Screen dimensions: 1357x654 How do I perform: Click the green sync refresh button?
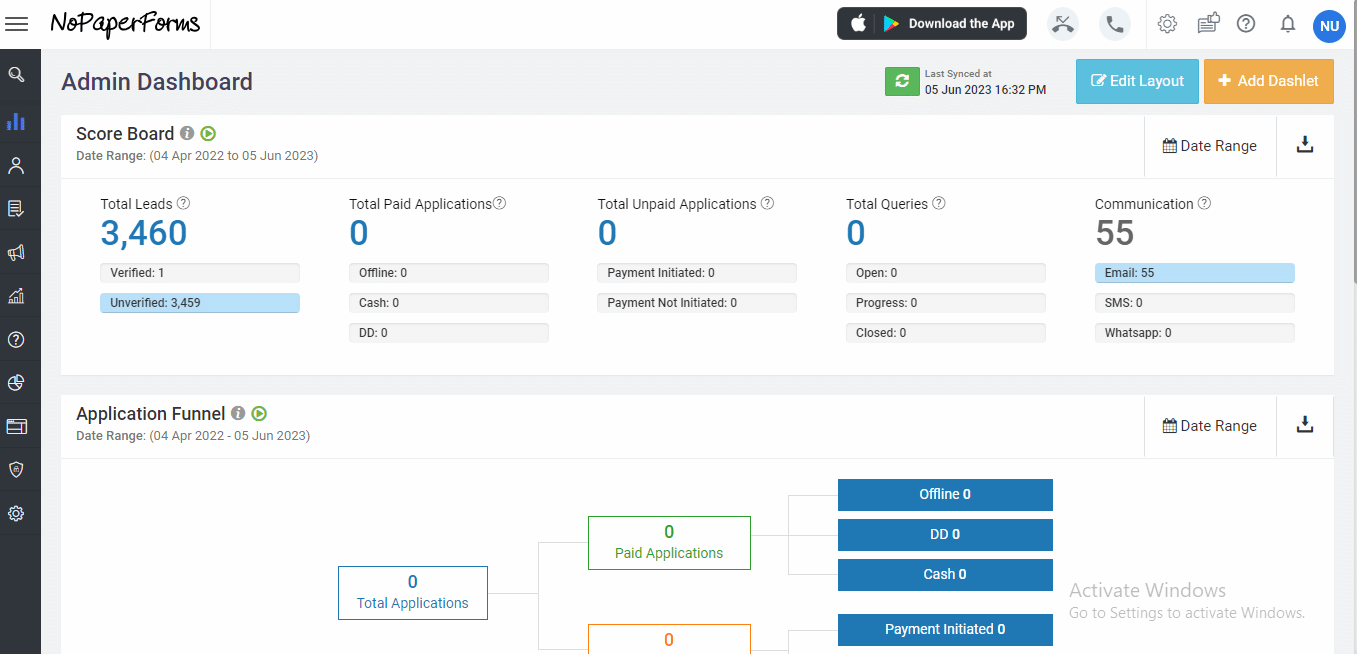[x=902, y=81]
